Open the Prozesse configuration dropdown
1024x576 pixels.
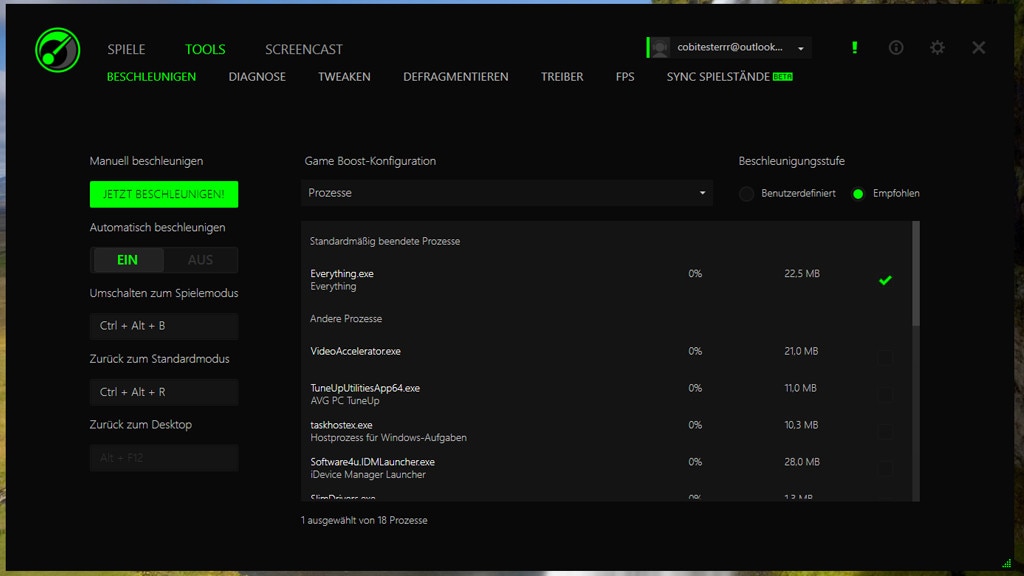coord(507,193)
